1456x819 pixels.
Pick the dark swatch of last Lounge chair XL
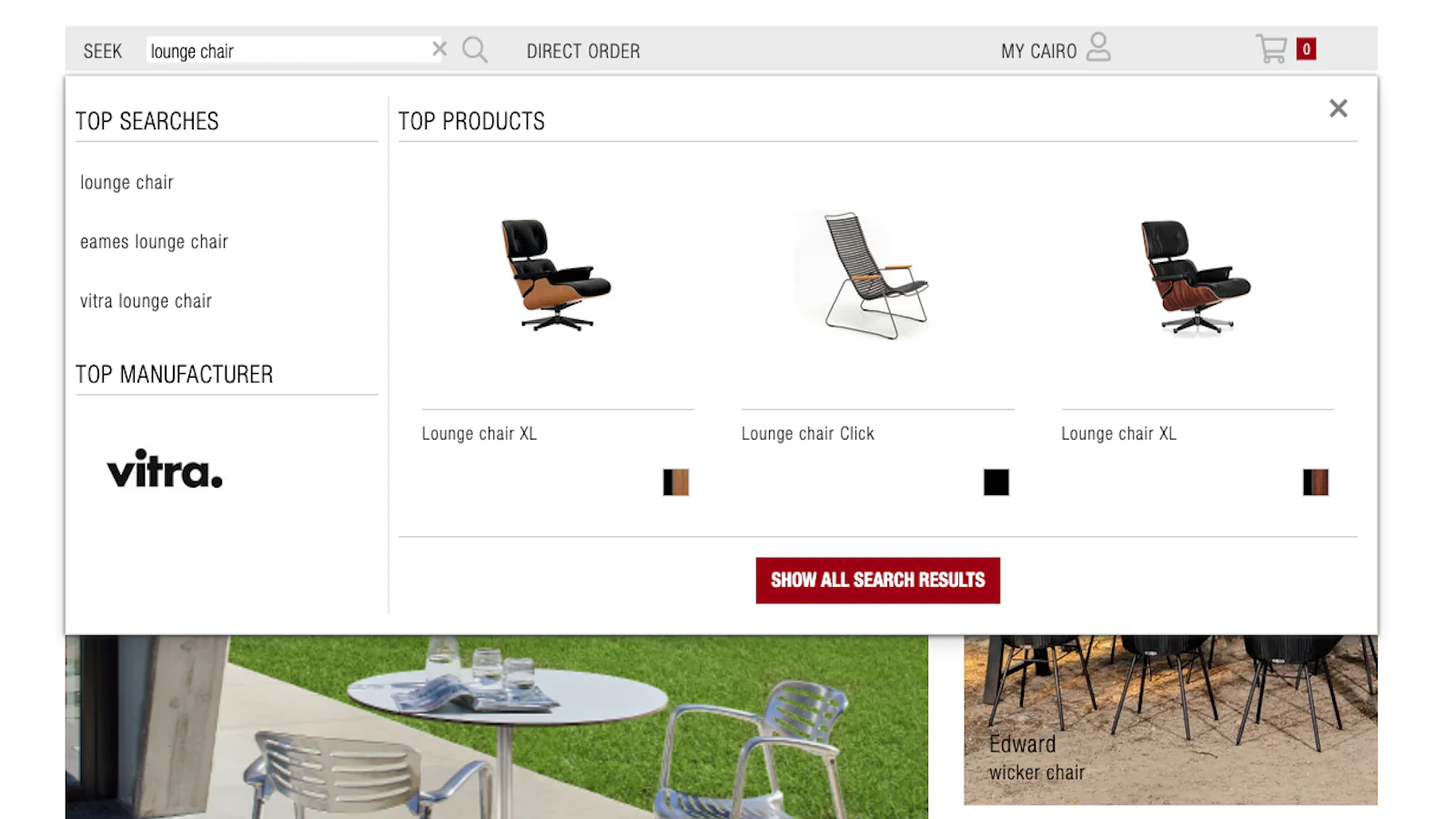pos(1316,482)
